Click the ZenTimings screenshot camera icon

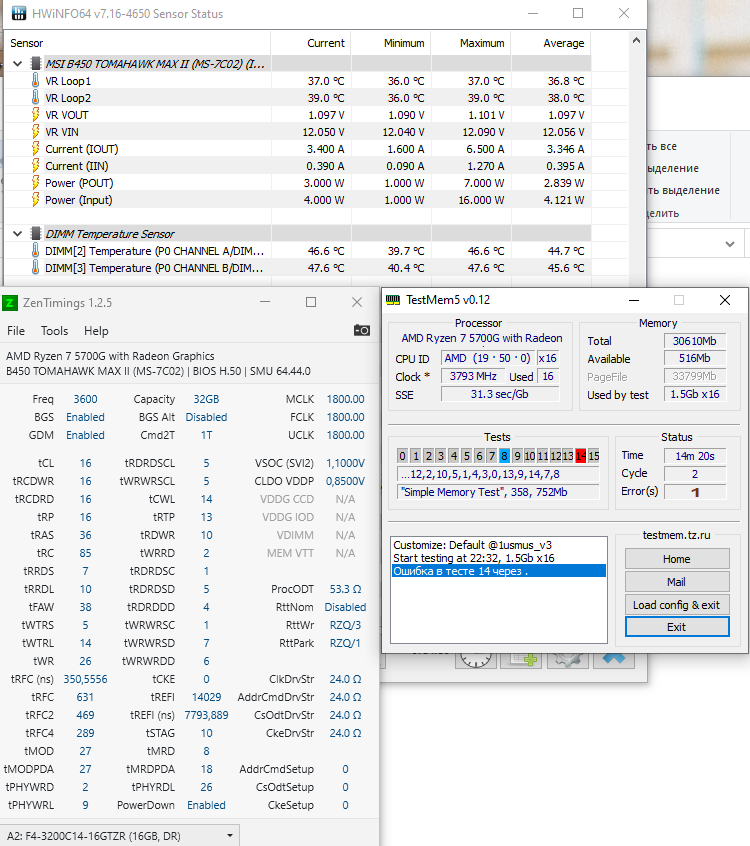pyautogui.click(x=362, y=330)
